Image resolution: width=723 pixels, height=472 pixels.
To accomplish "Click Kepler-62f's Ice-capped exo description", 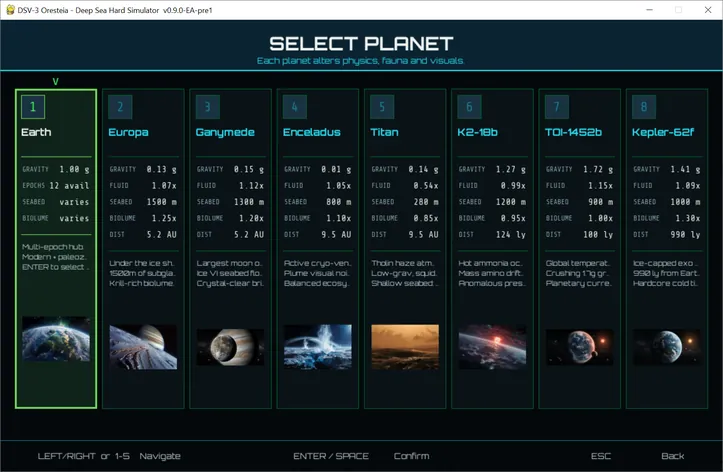I will (666, 273).
